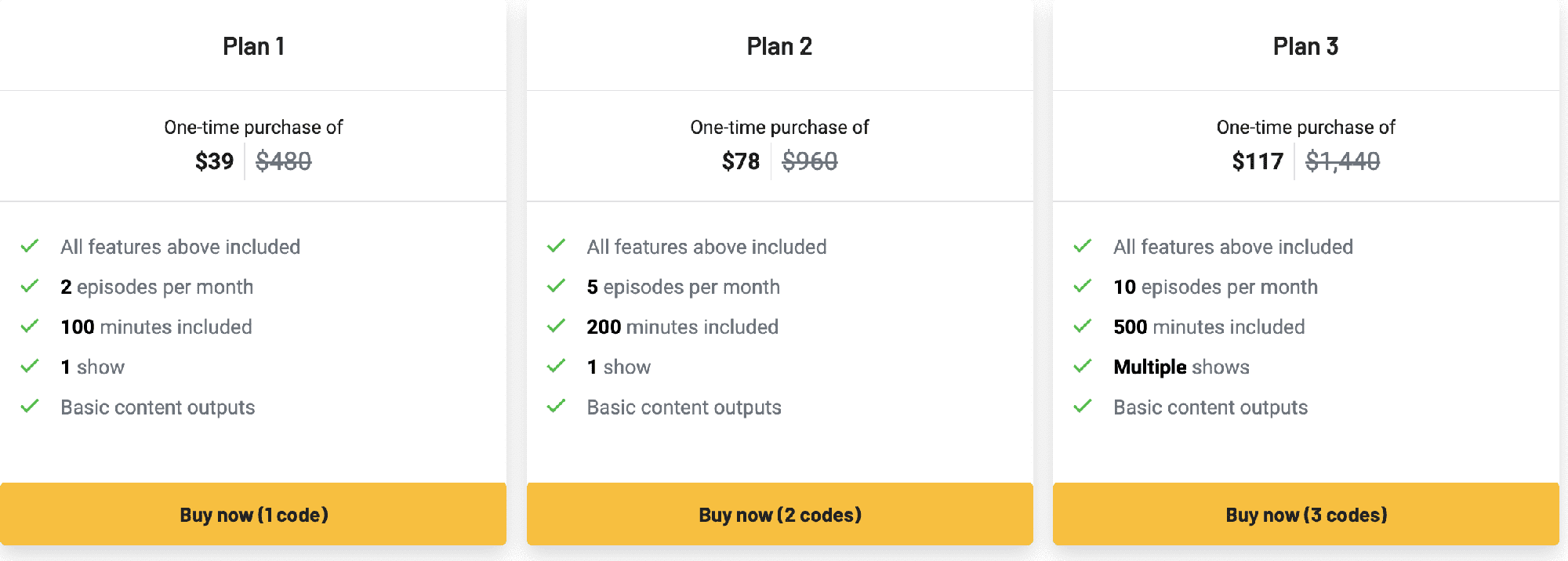
Task: Click Buy now (1 code) button
Action: [x=253, y=515]
